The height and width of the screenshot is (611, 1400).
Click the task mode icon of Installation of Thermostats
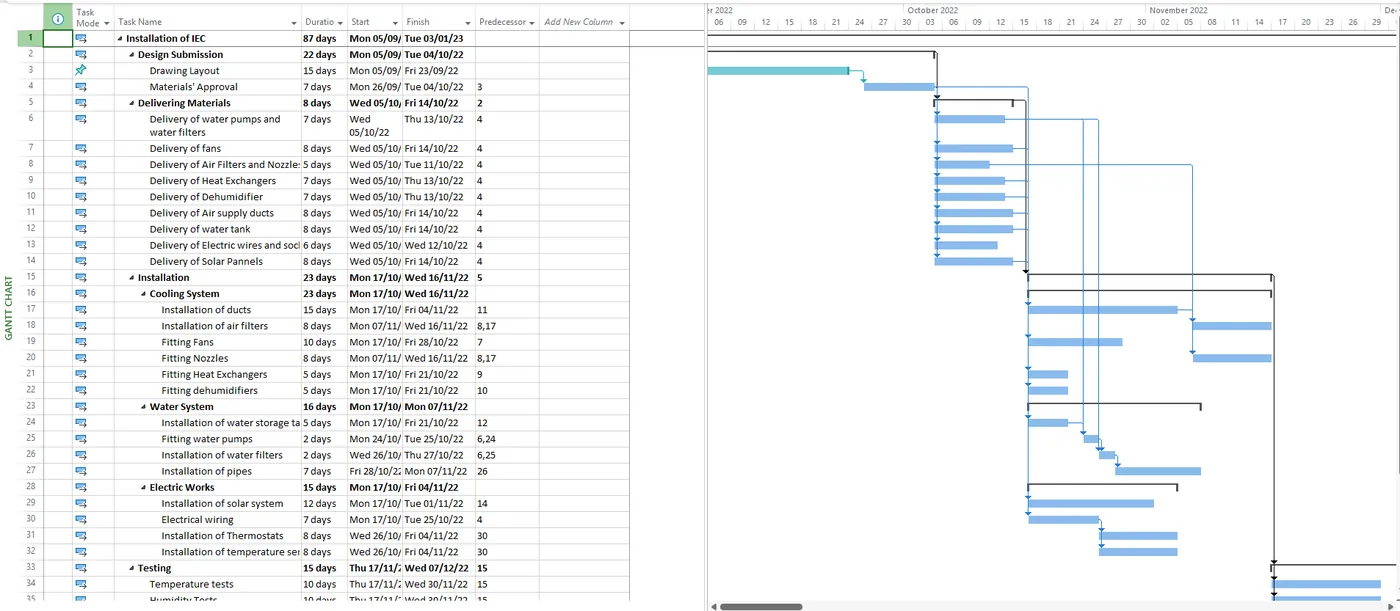81,535
